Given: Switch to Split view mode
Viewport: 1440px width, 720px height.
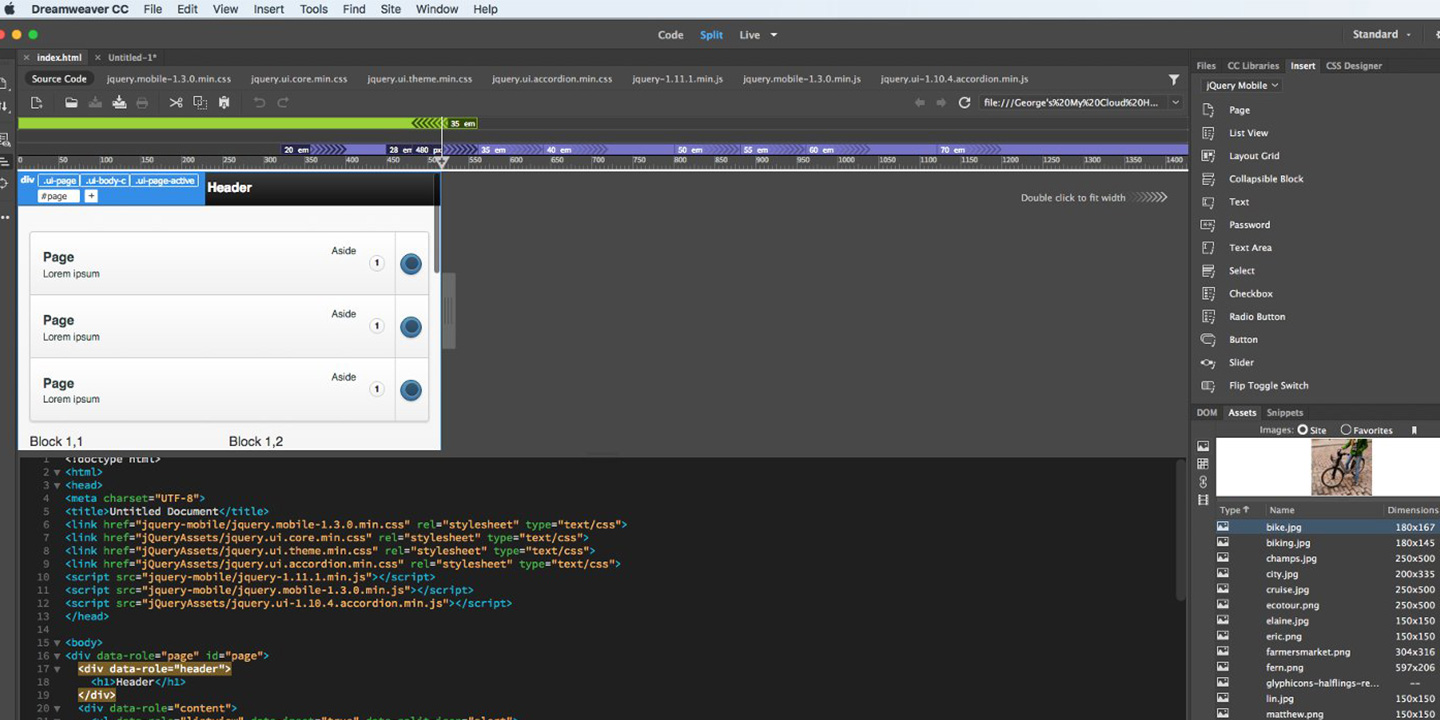Looking at the screenshot, I should point(711,34).
